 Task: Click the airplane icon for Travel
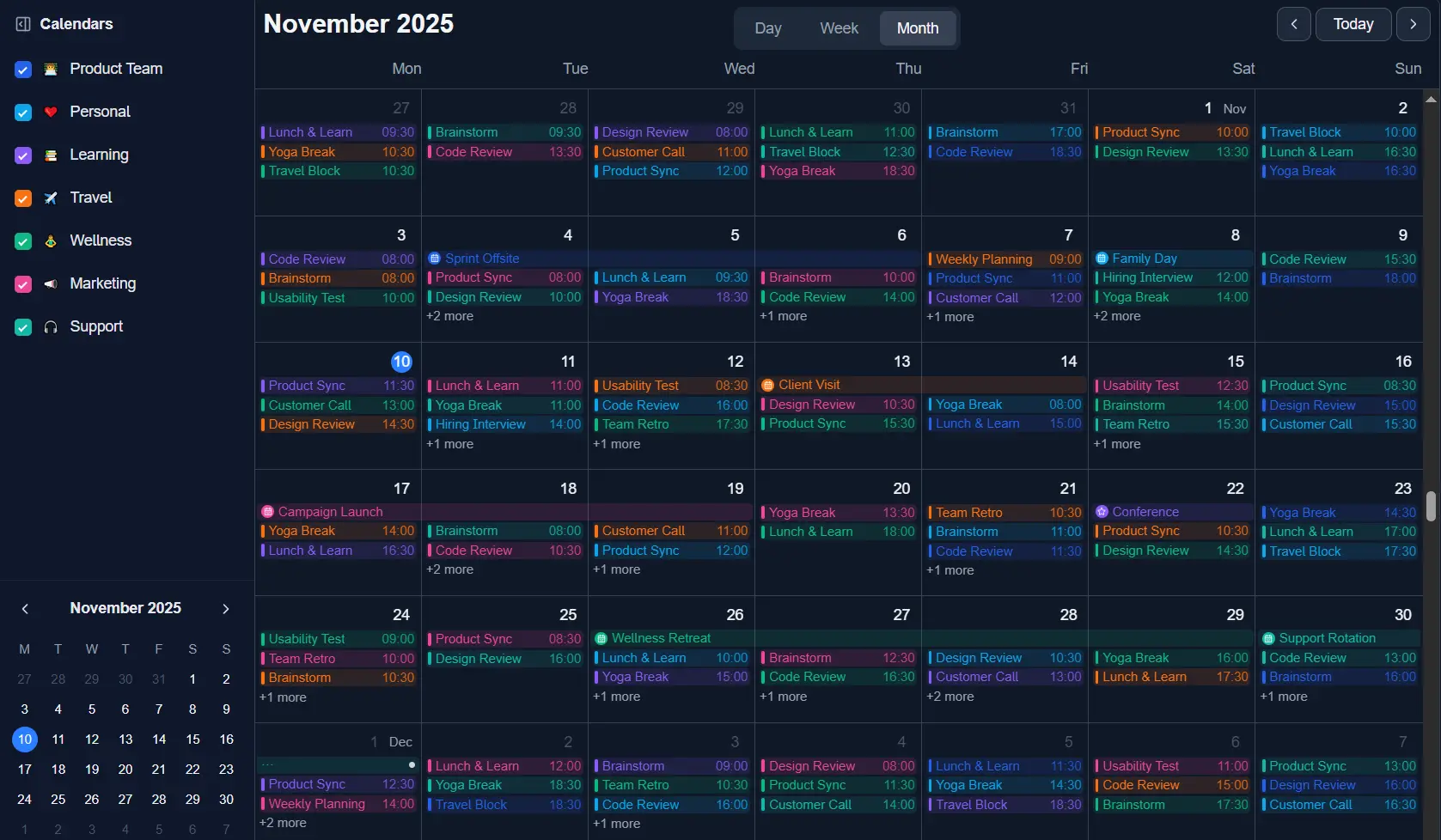[x=51, y=198]
